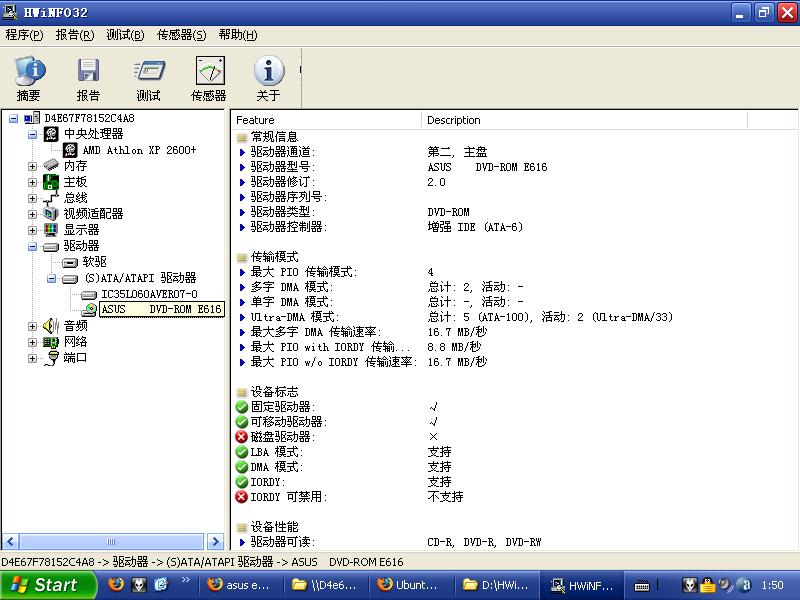Open the 测试(B) menu
This screenshot has width=800, height=600.
(125, 35)
